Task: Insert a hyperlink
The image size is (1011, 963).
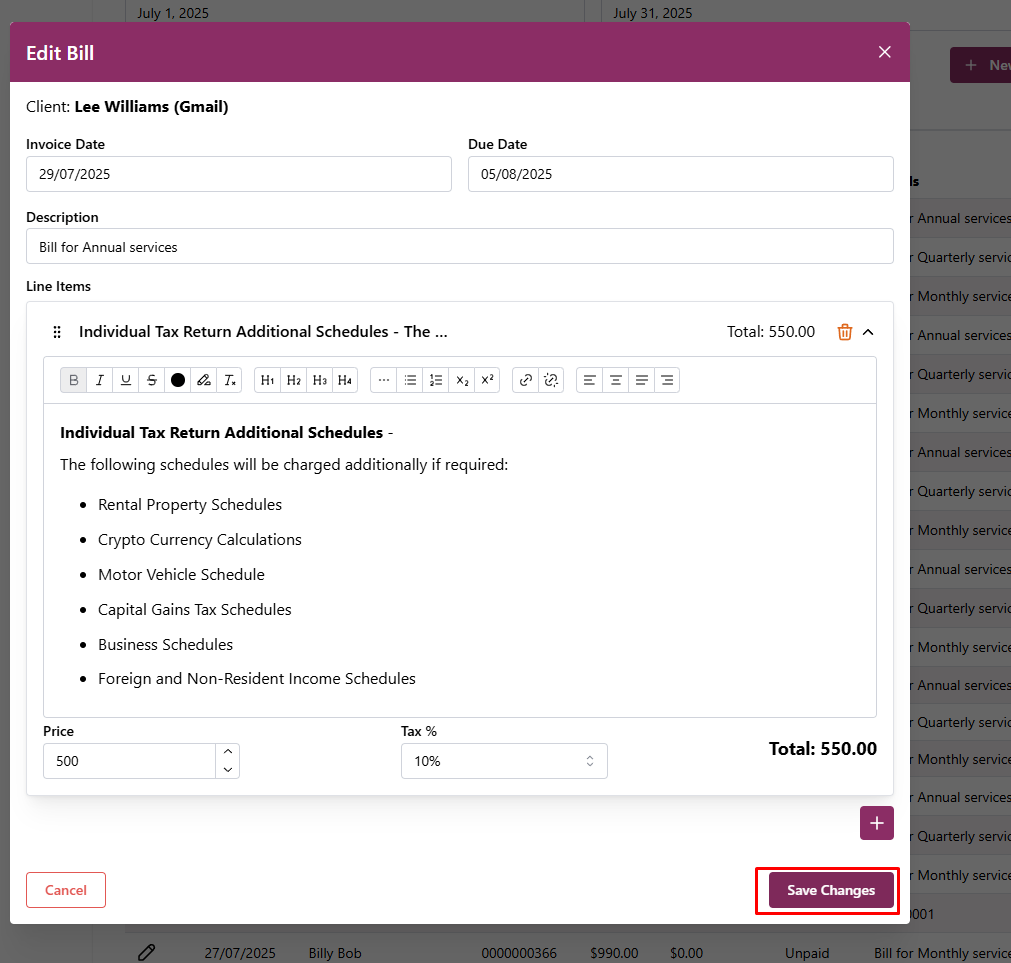Action: pyautogui.click(x=526, y=380)
